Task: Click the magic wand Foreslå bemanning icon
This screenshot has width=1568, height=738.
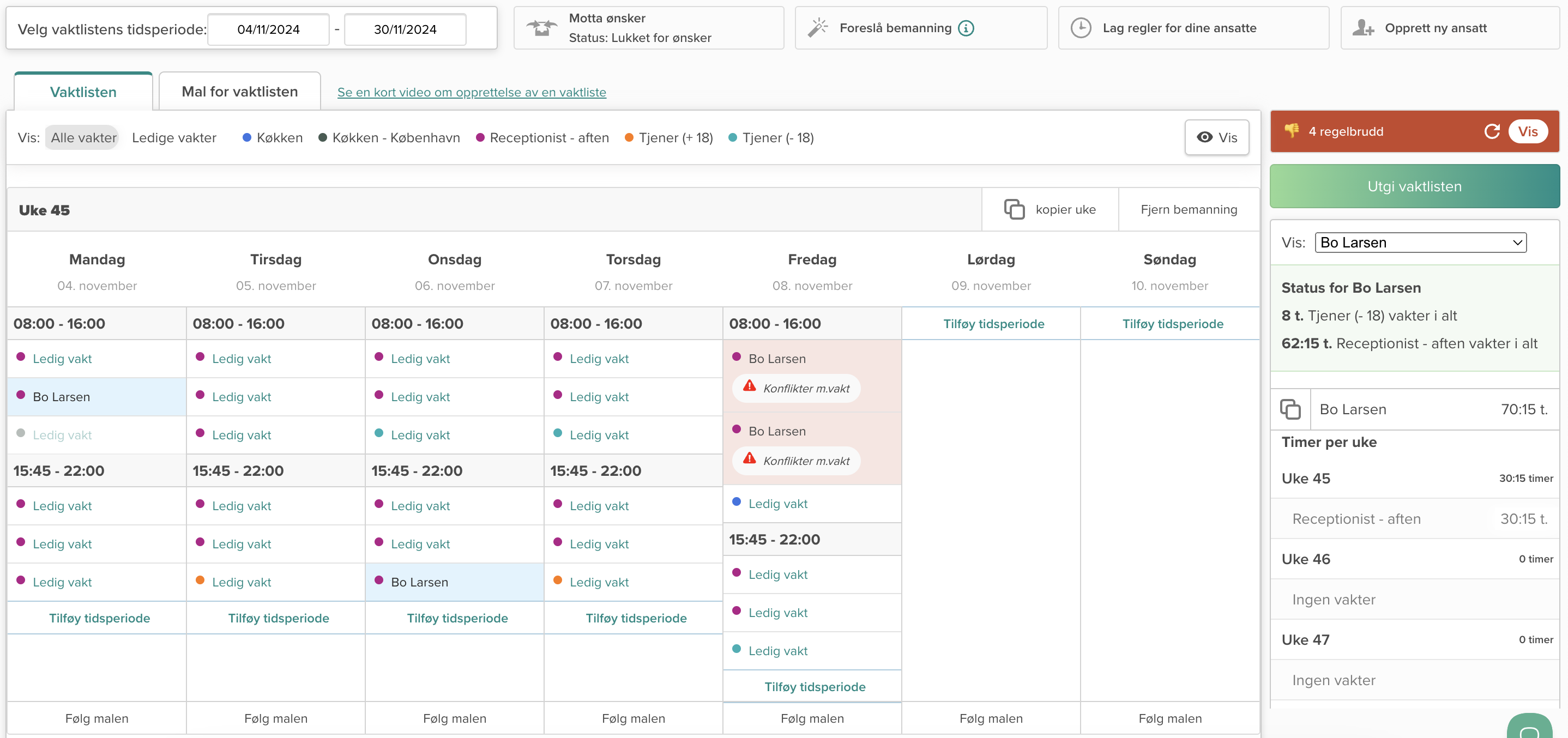Action: point(817,28)
